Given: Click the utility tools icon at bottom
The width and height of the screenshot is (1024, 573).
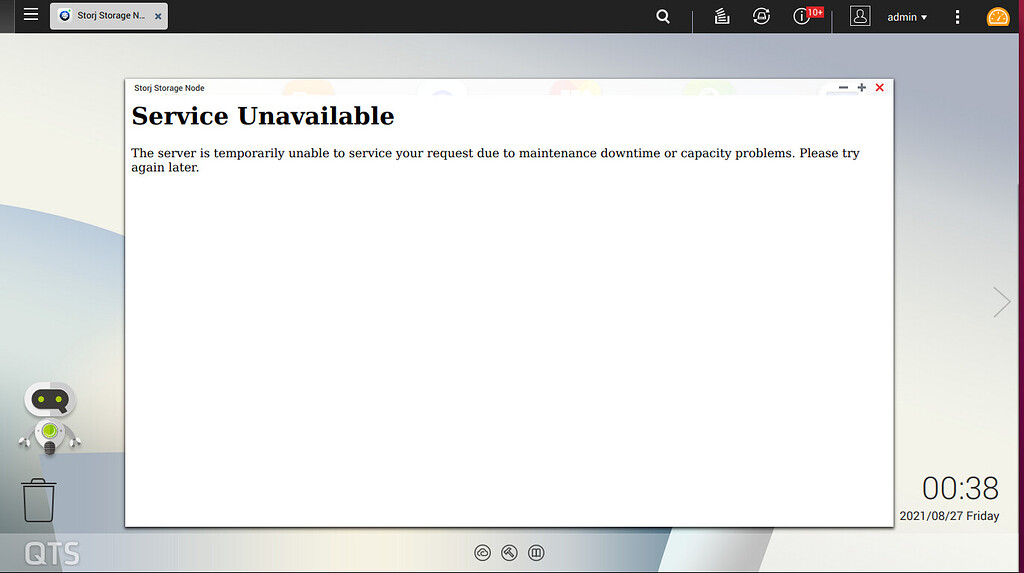Looking at the screenshot, I should coord(509,552).
